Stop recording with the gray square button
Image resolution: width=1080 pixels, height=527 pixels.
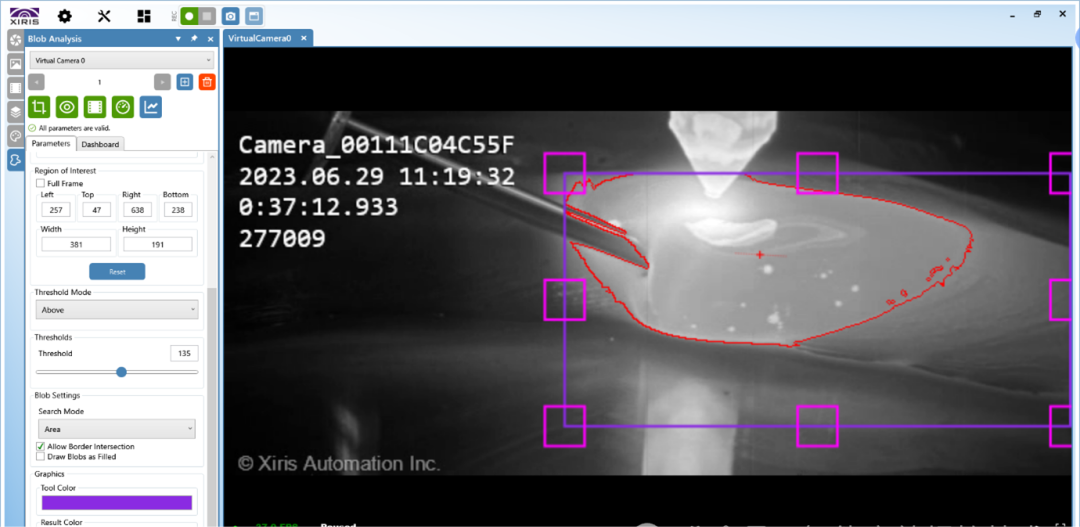[x=207, y=16]
